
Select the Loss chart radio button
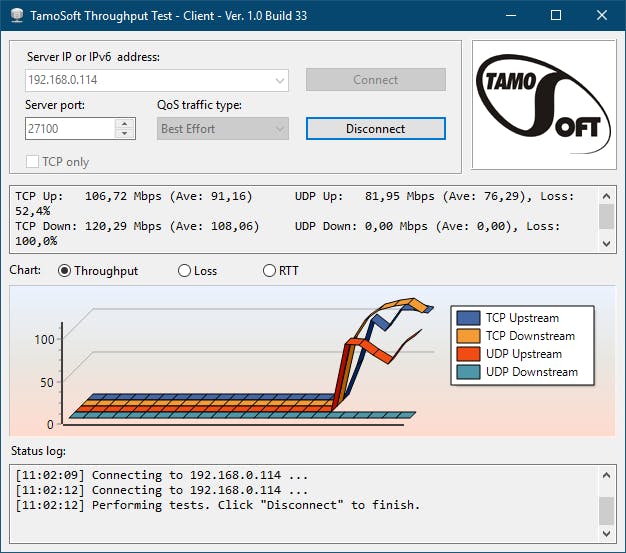(184, 271)
